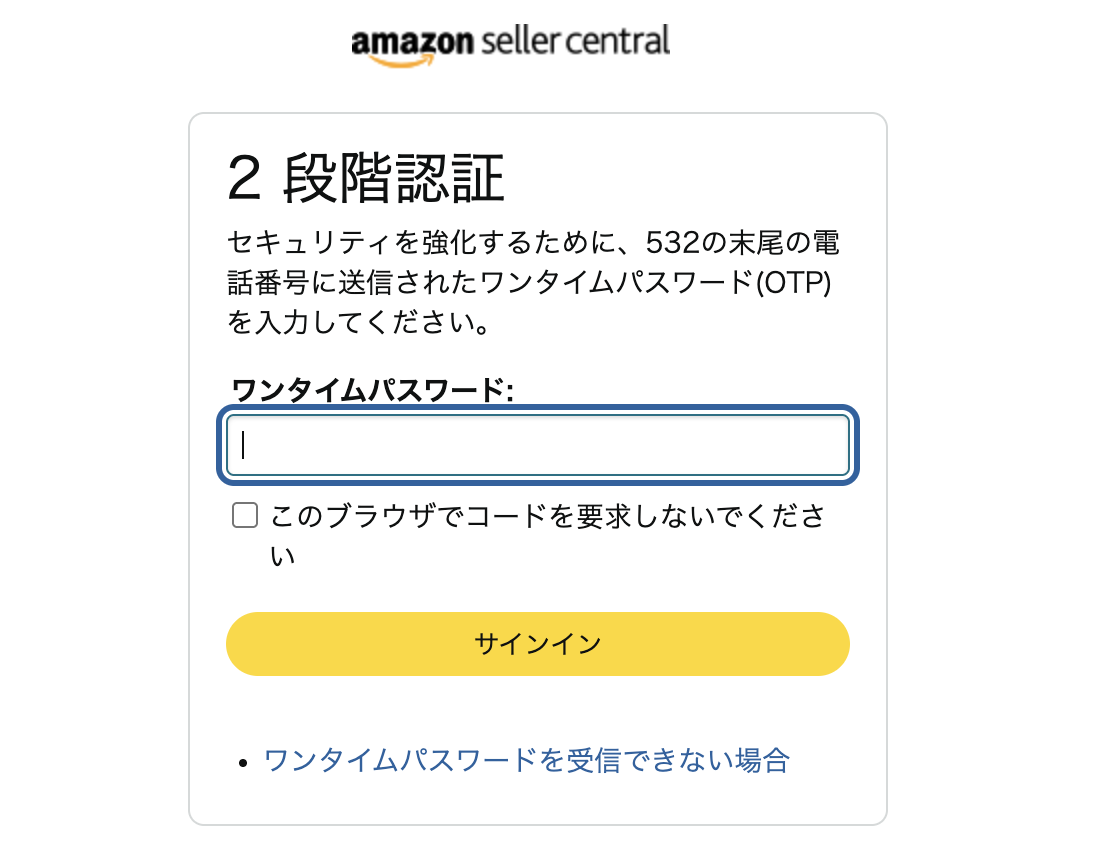The height and width of the screenshot is (864, 1110).
Task: Click the wrapped い character under the checkbox label
Action: click(x=282, y=556)
